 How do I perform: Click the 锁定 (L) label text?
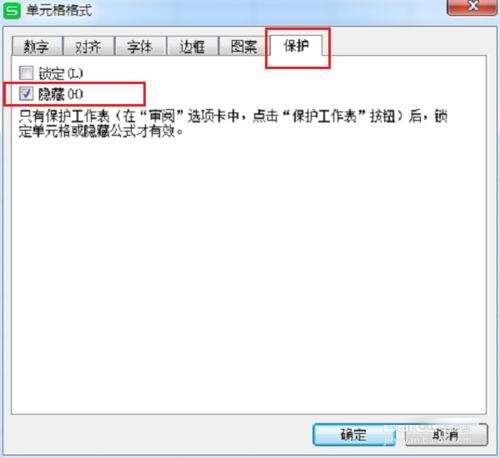[61, 73]
